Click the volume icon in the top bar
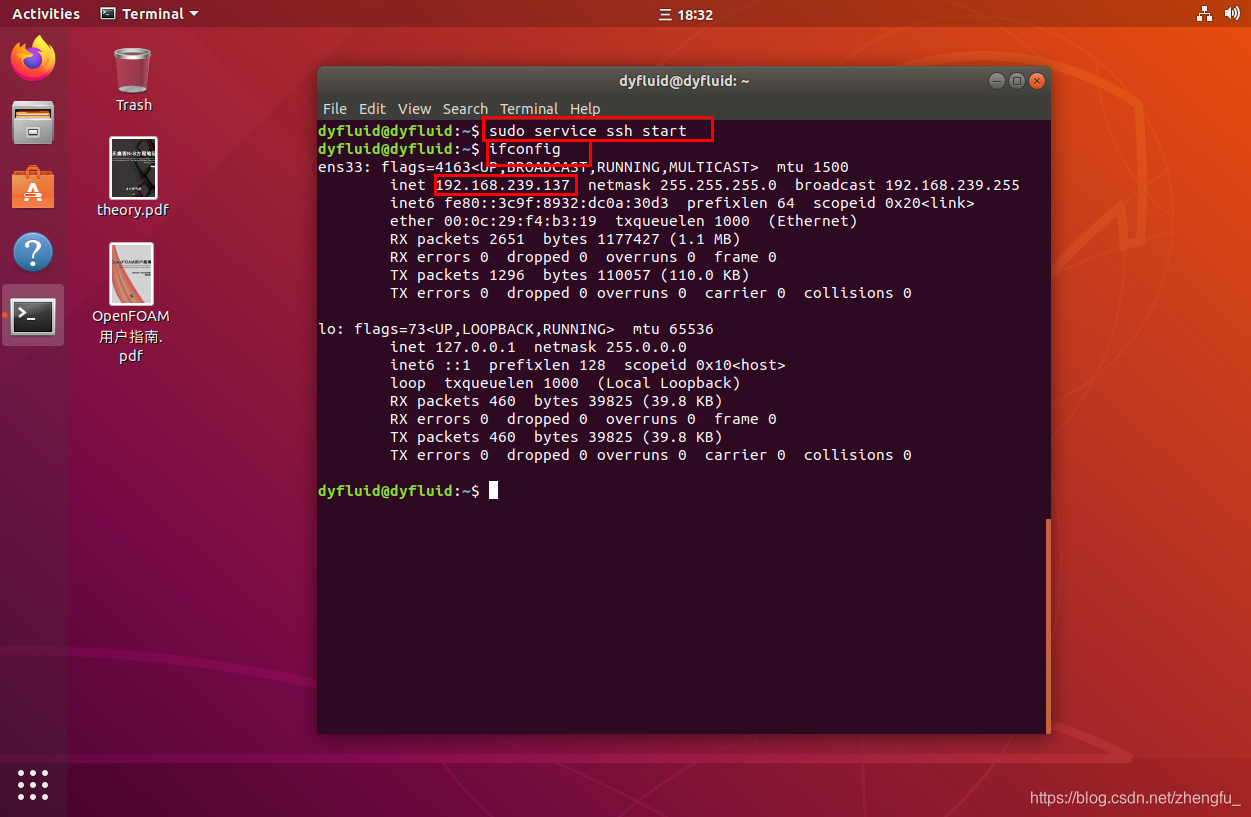The image size is (1251, 817). click(1234, 13)
